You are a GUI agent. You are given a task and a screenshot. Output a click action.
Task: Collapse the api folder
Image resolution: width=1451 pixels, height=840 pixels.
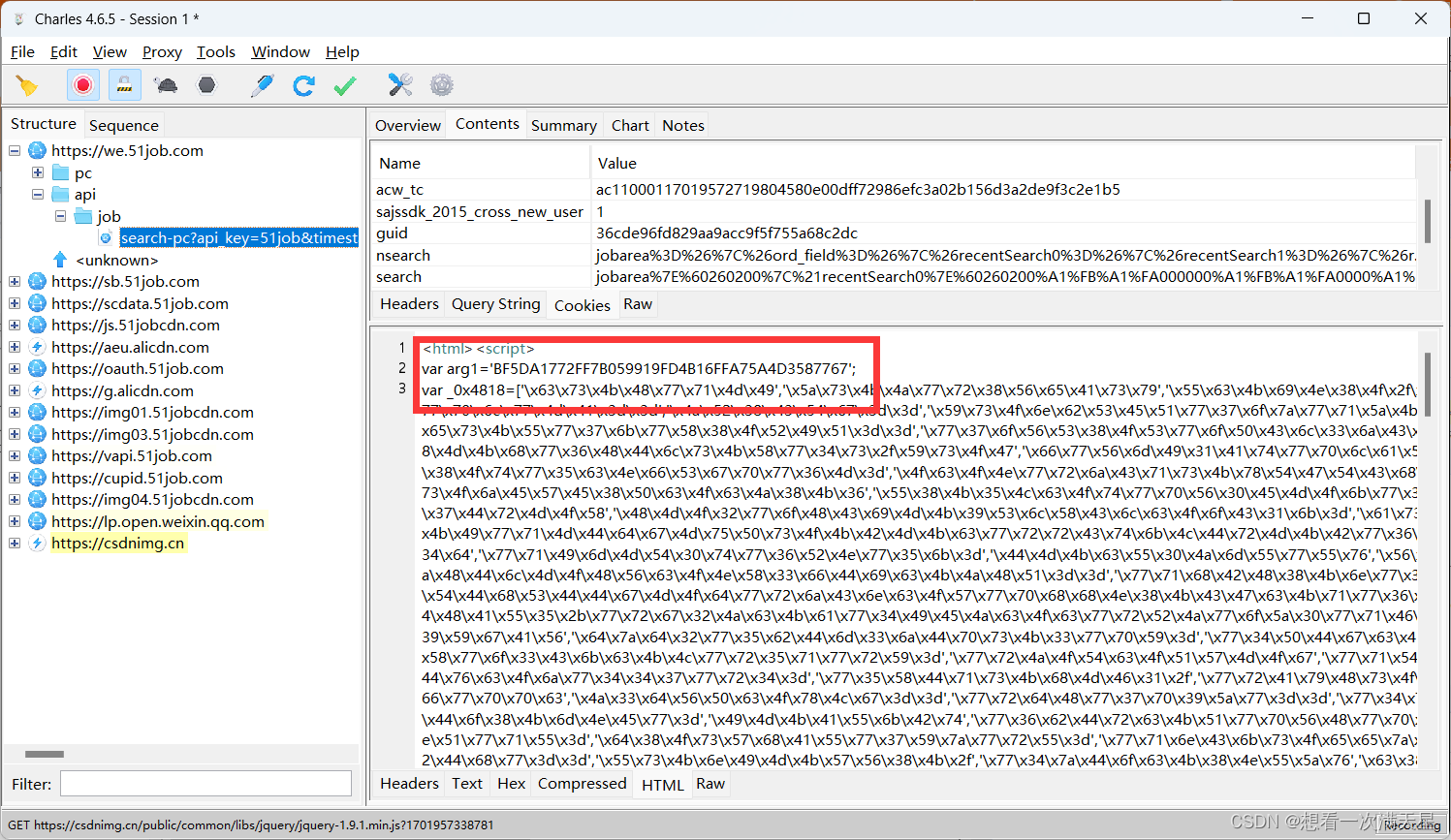pos(38,194)
